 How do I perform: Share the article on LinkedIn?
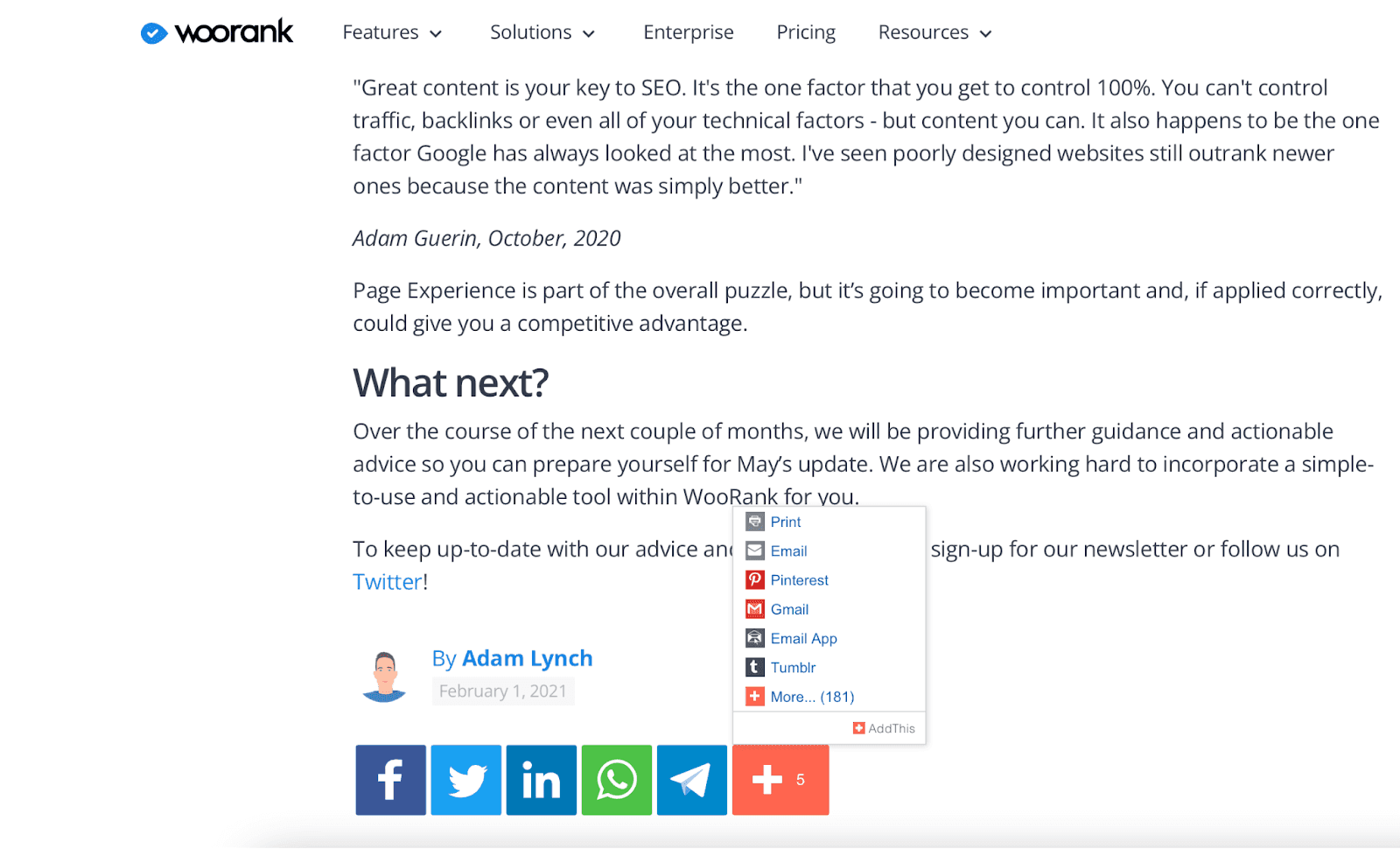click(x=542, y=780)
